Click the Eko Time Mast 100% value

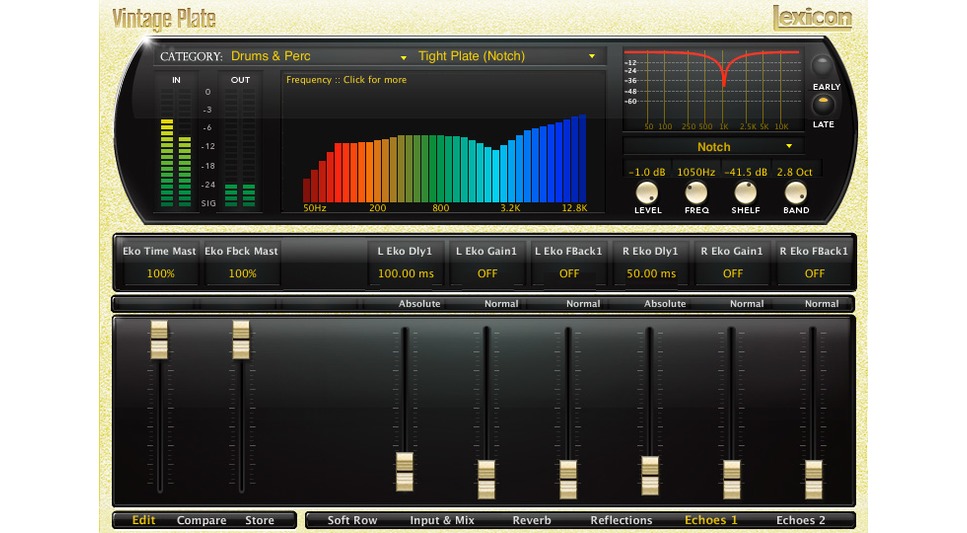click(160, 273)
